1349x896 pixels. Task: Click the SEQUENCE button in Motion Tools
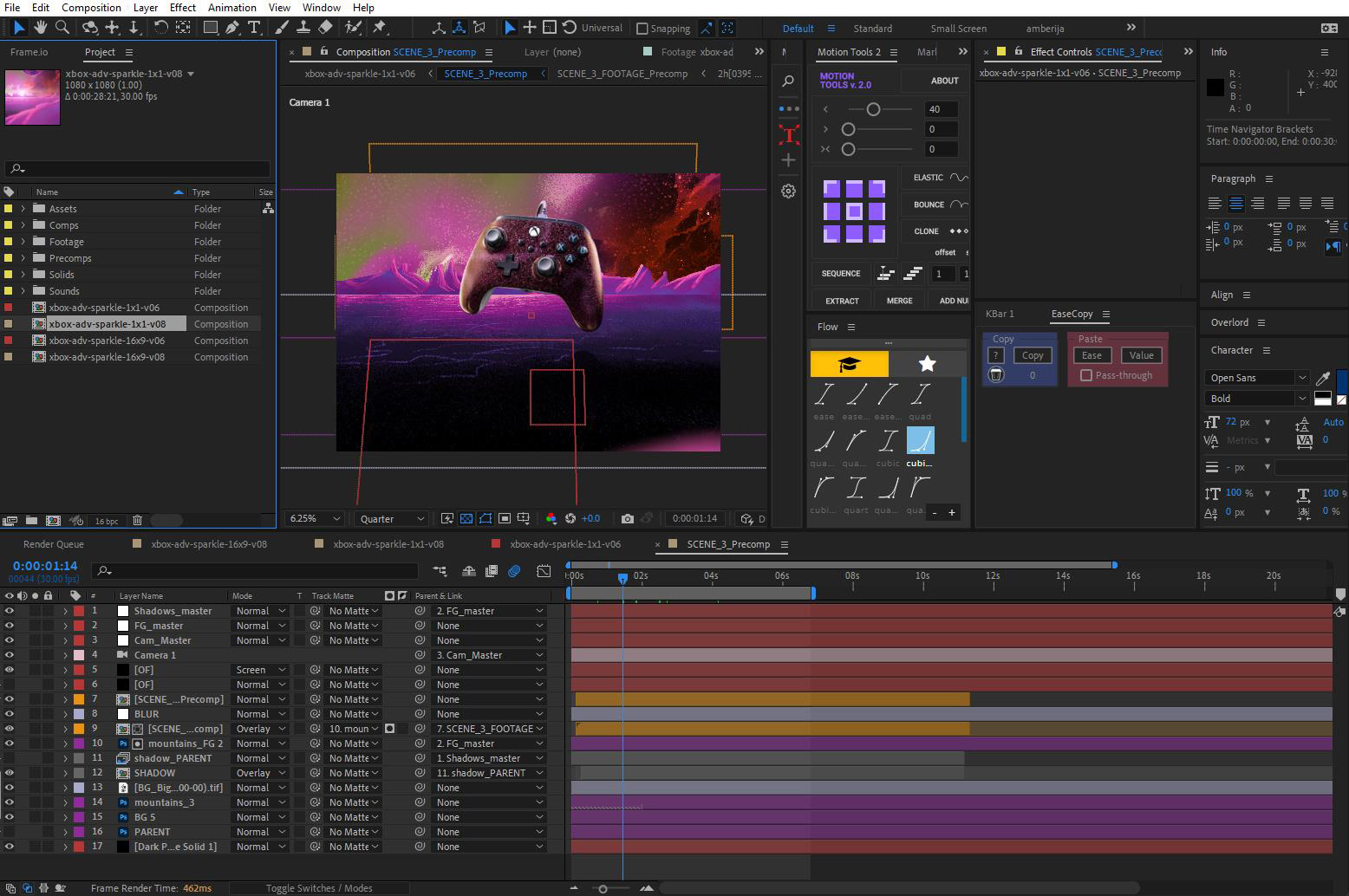pos(841,274)
